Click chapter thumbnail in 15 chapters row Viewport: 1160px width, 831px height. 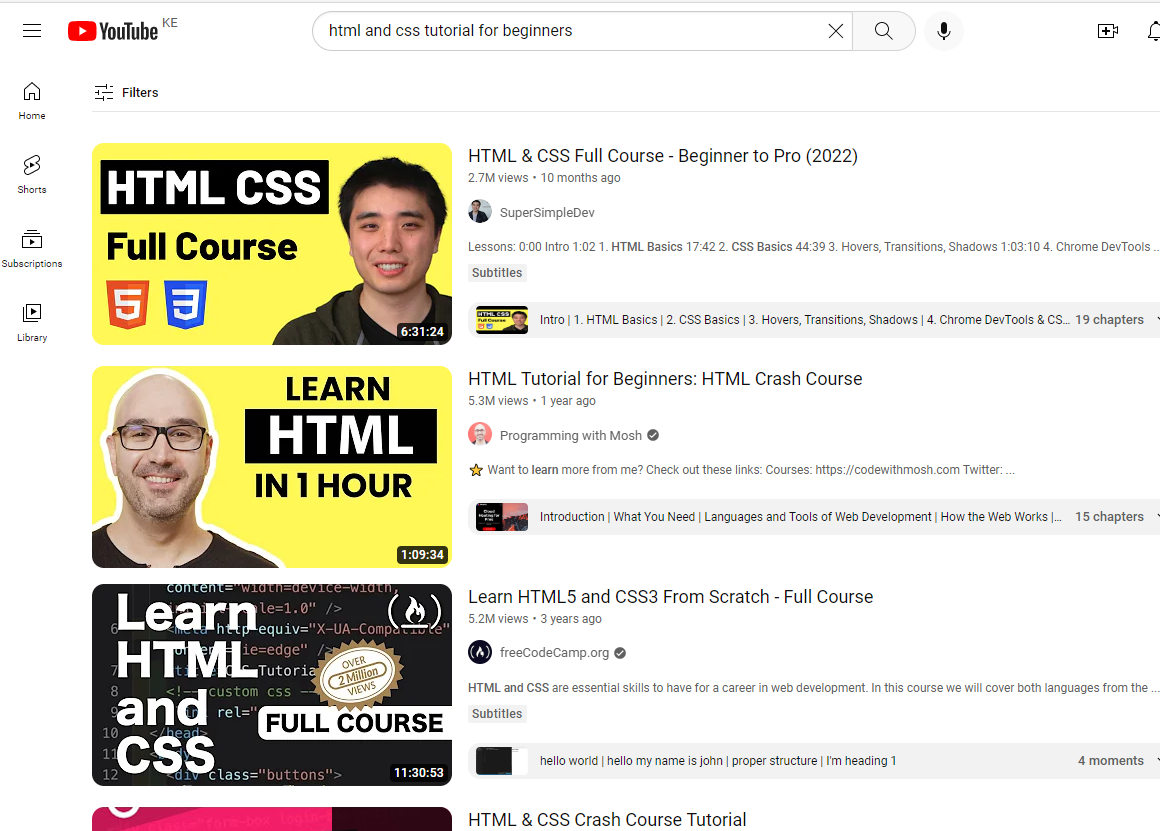point(502,517)
